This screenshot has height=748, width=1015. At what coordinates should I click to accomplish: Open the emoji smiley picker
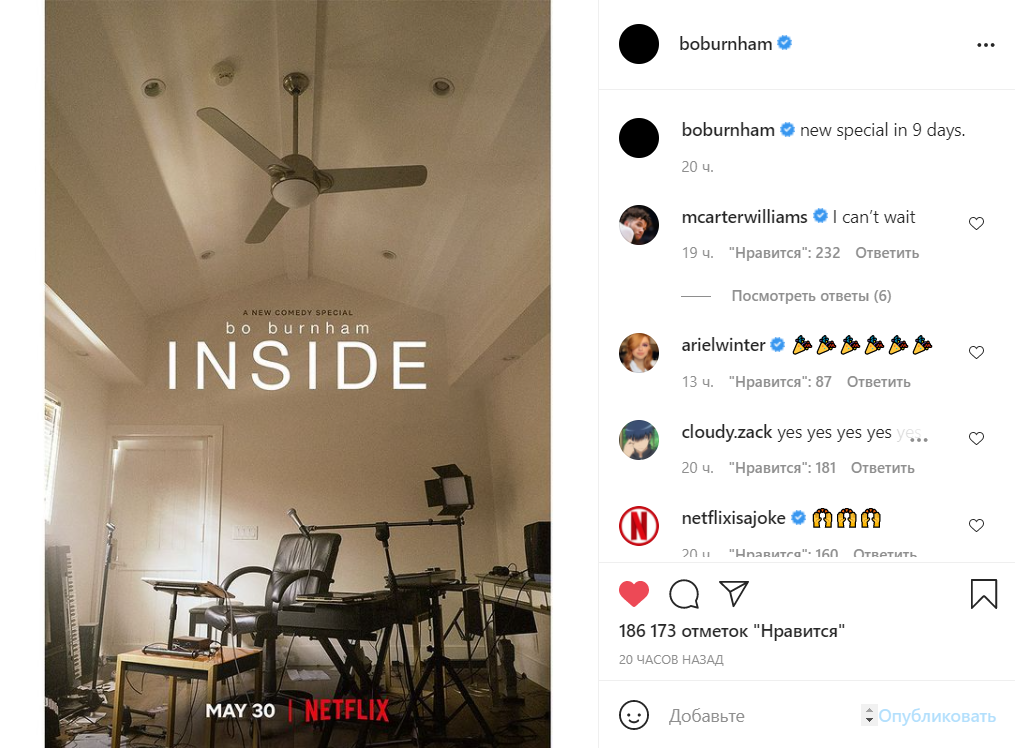pyautogui.click(x=634, y=715)
